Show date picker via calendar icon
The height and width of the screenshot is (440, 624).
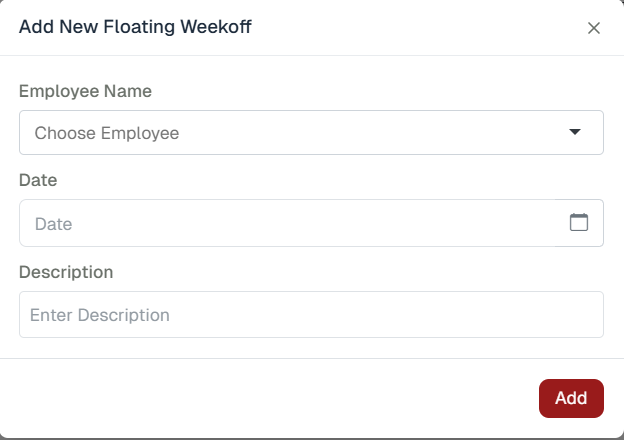tap(578, 222)
